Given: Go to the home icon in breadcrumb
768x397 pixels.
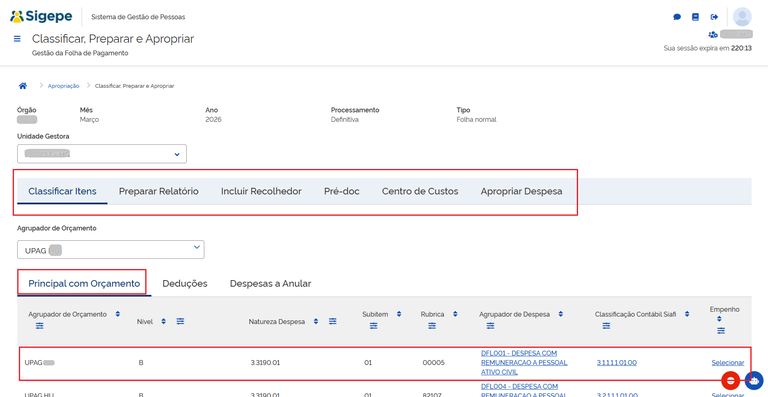Looking at the screenshot, I should click(x=23, y=86).
